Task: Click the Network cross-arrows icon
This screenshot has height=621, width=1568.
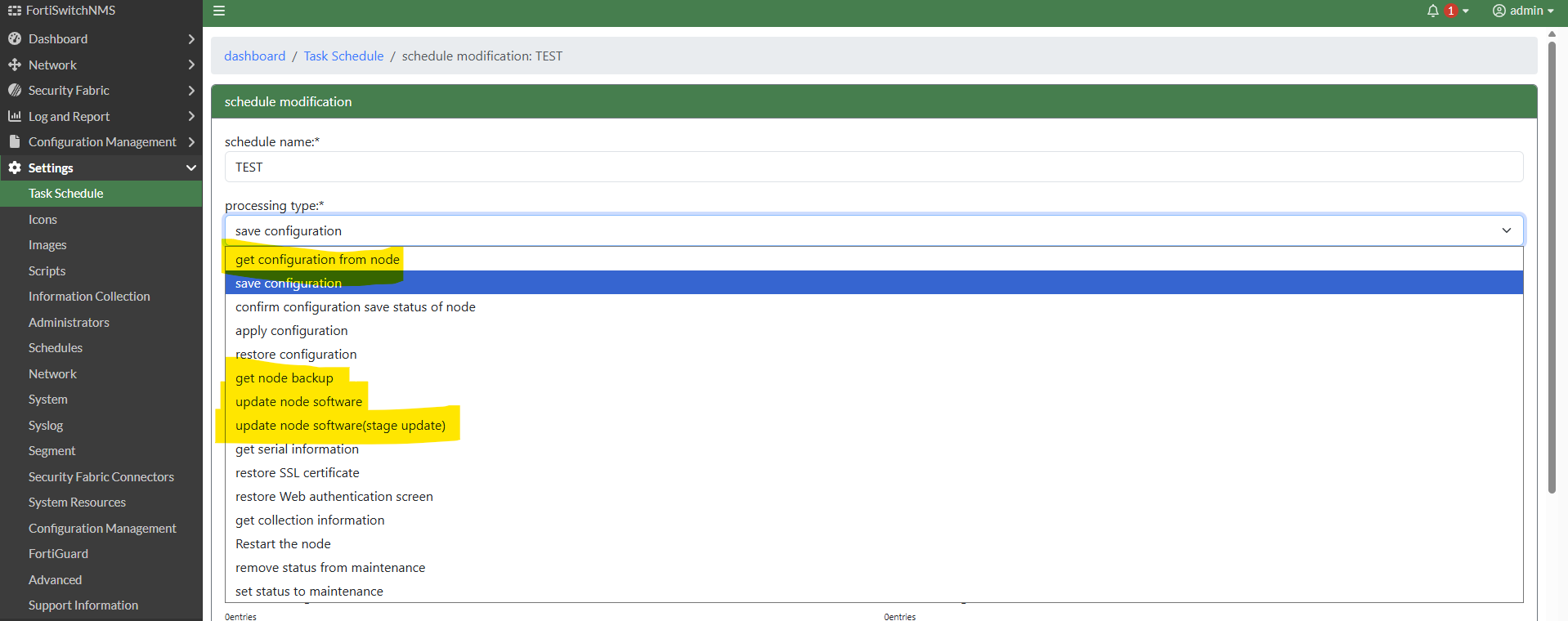Action: (x=15, y=65)
